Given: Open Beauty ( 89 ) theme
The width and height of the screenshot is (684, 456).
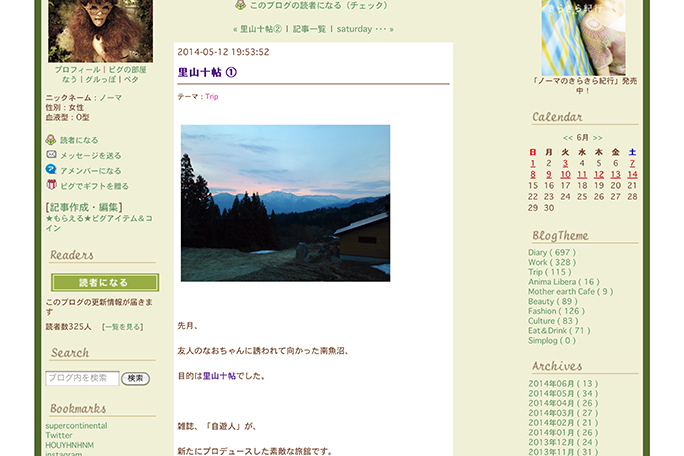Looking at the screenshot, I should click(x=553, y=302).
